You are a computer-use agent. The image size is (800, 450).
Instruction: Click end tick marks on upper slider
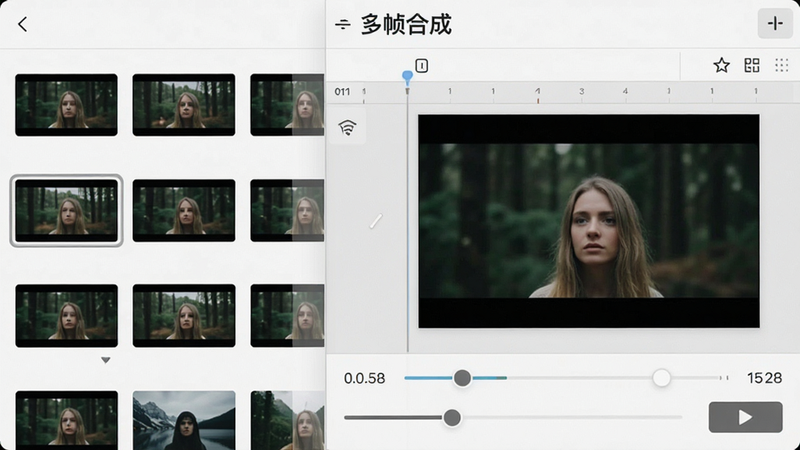pos(724,378)
